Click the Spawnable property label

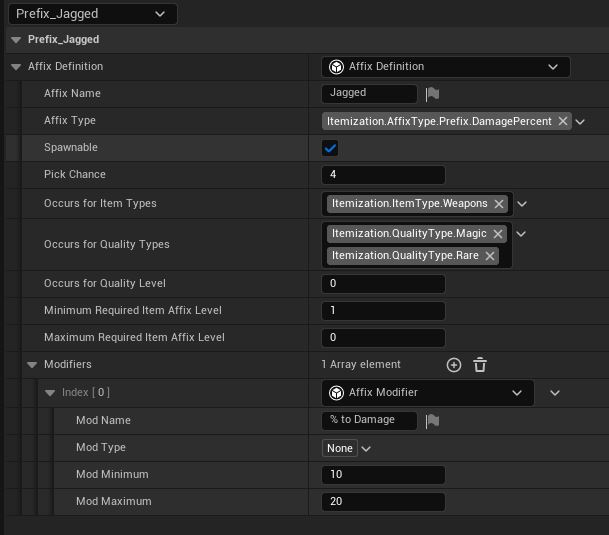click(x=71, y=148)
